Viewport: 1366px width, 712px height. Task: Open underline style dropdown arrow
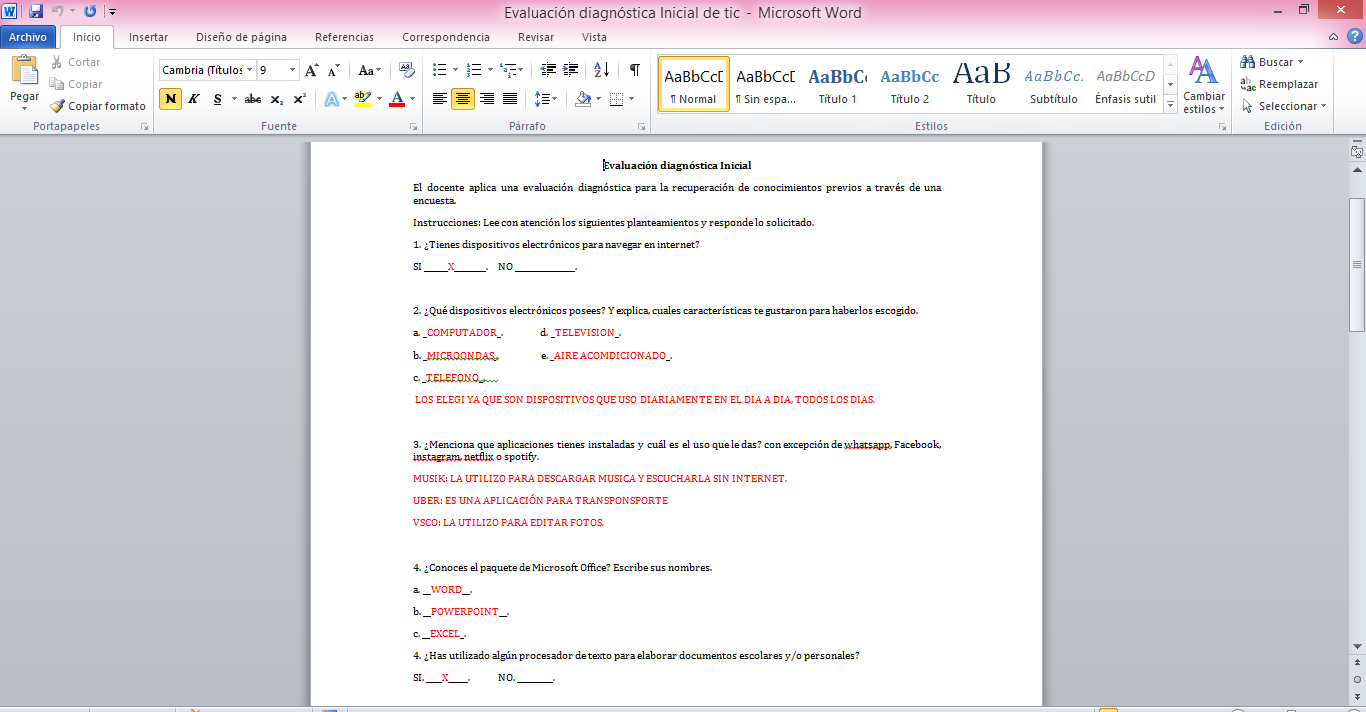tap(234, 99)
